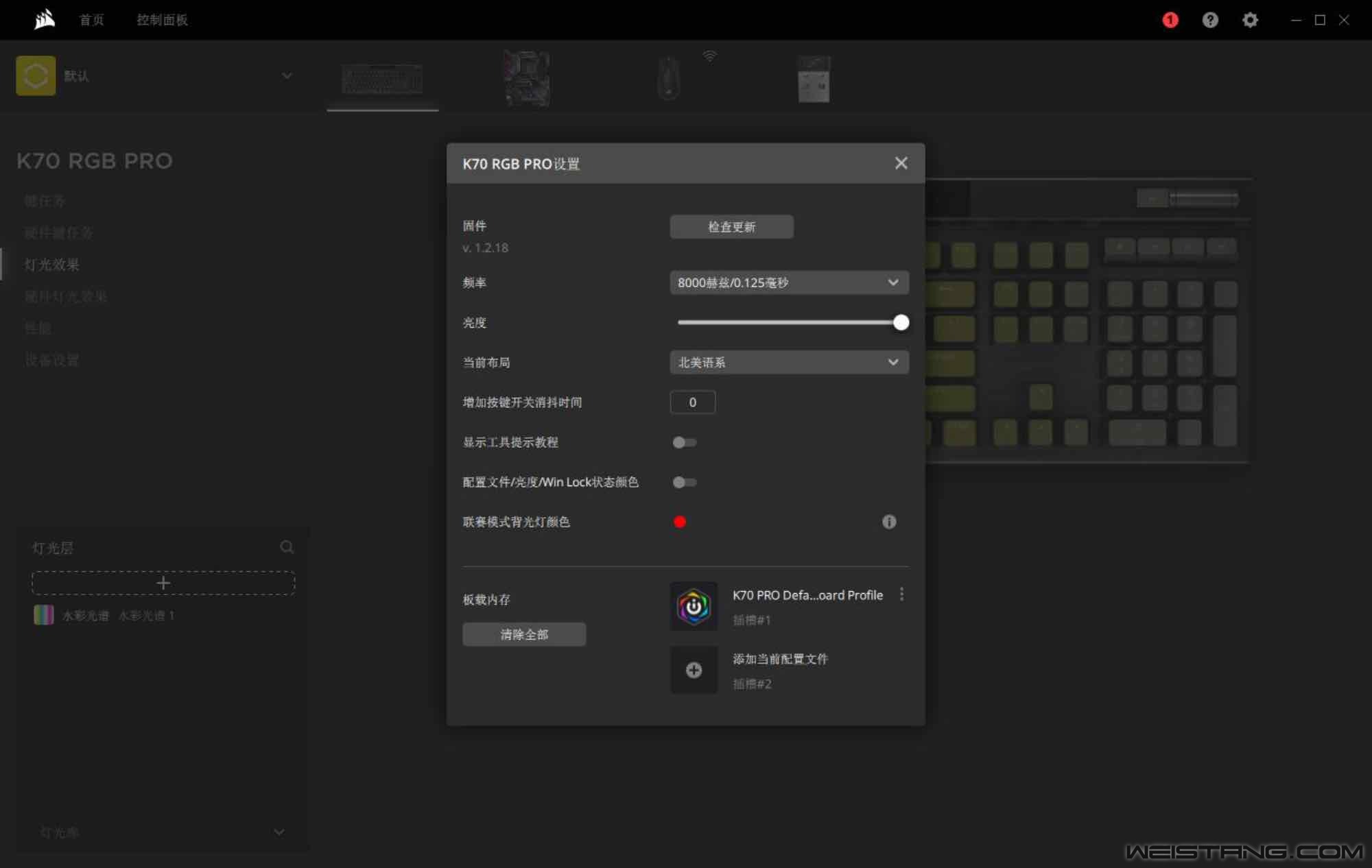Viewport: 1372px width, 868px height.
Task: Click the 检查更新 button
Action: pyautogui.click(x=731, y=227)
